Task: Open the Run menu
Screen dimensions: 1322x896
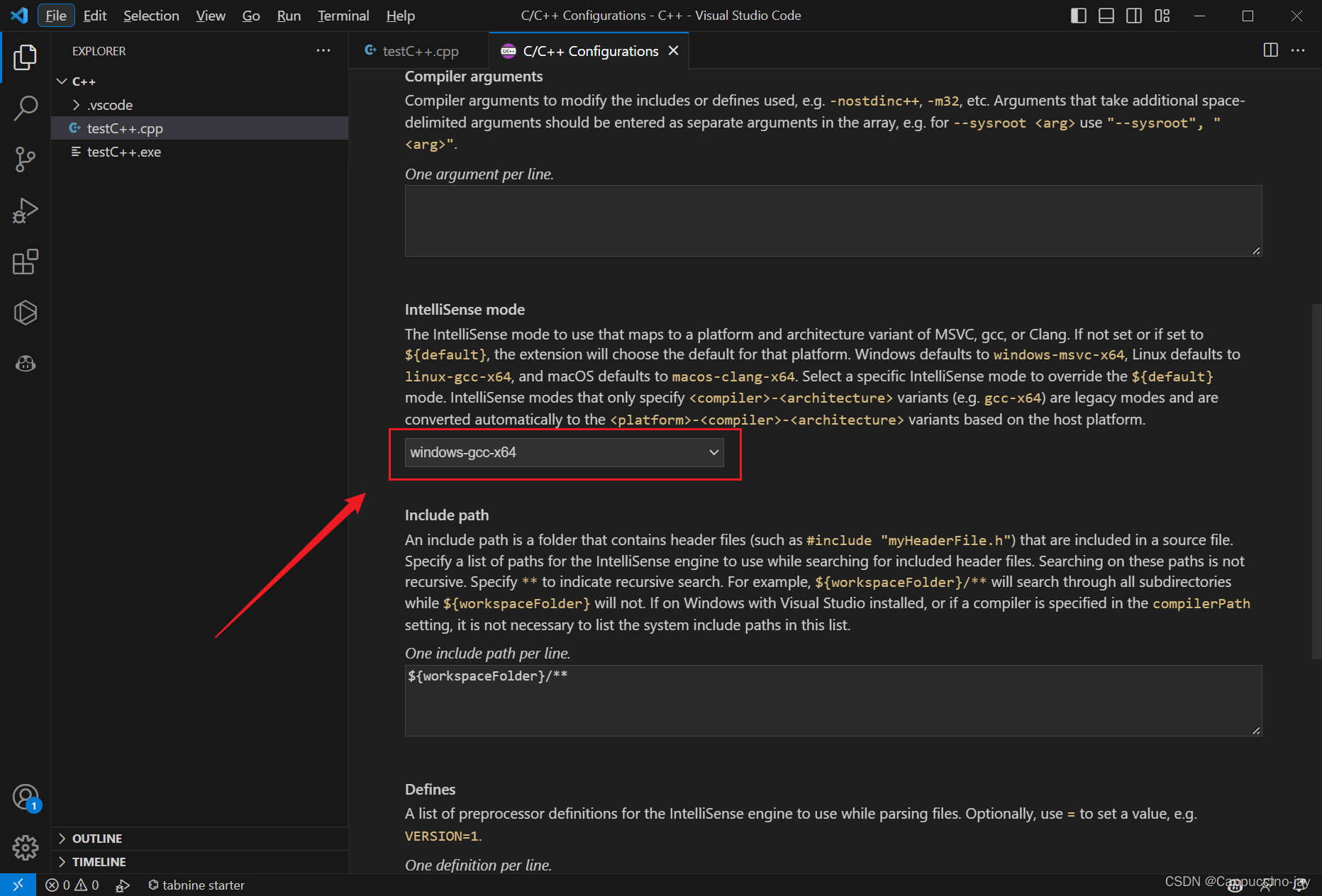Action: coord(289,16)
